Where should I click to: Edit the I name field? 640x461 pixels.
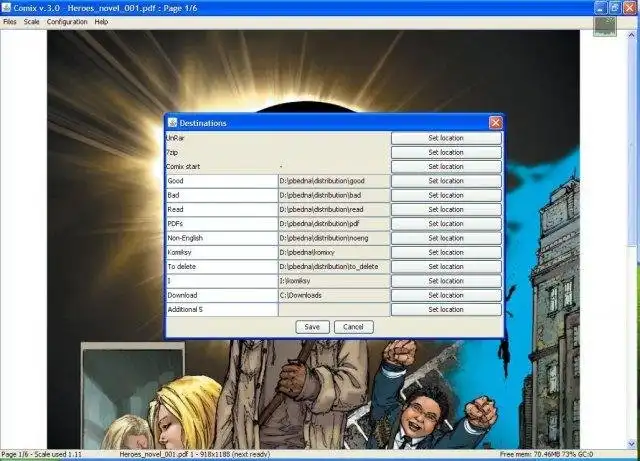(x=222, y=281)
